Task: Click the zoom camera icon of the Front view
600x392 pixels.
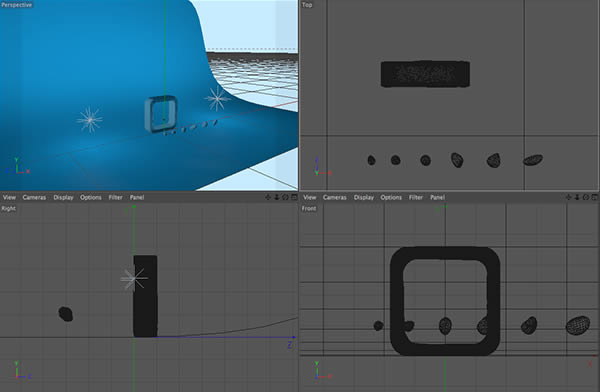Action: point(577,197)
